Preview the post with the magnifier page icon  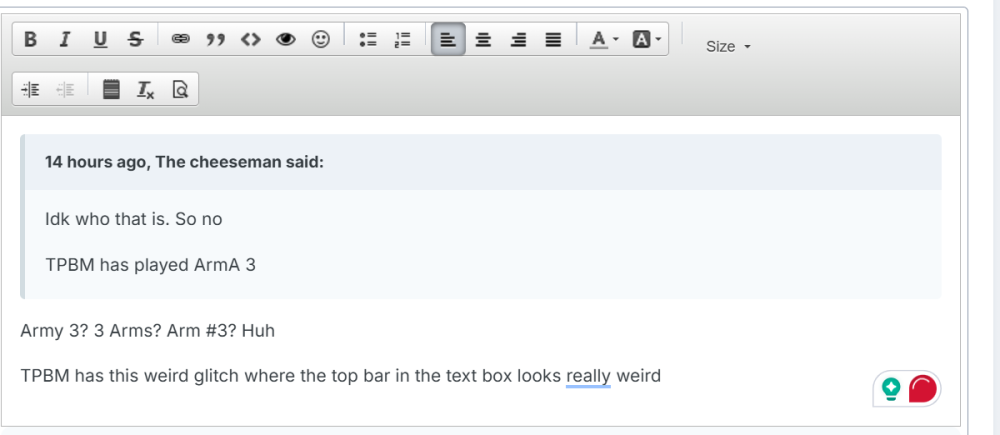pyautogui.click(x=180, y=90)
